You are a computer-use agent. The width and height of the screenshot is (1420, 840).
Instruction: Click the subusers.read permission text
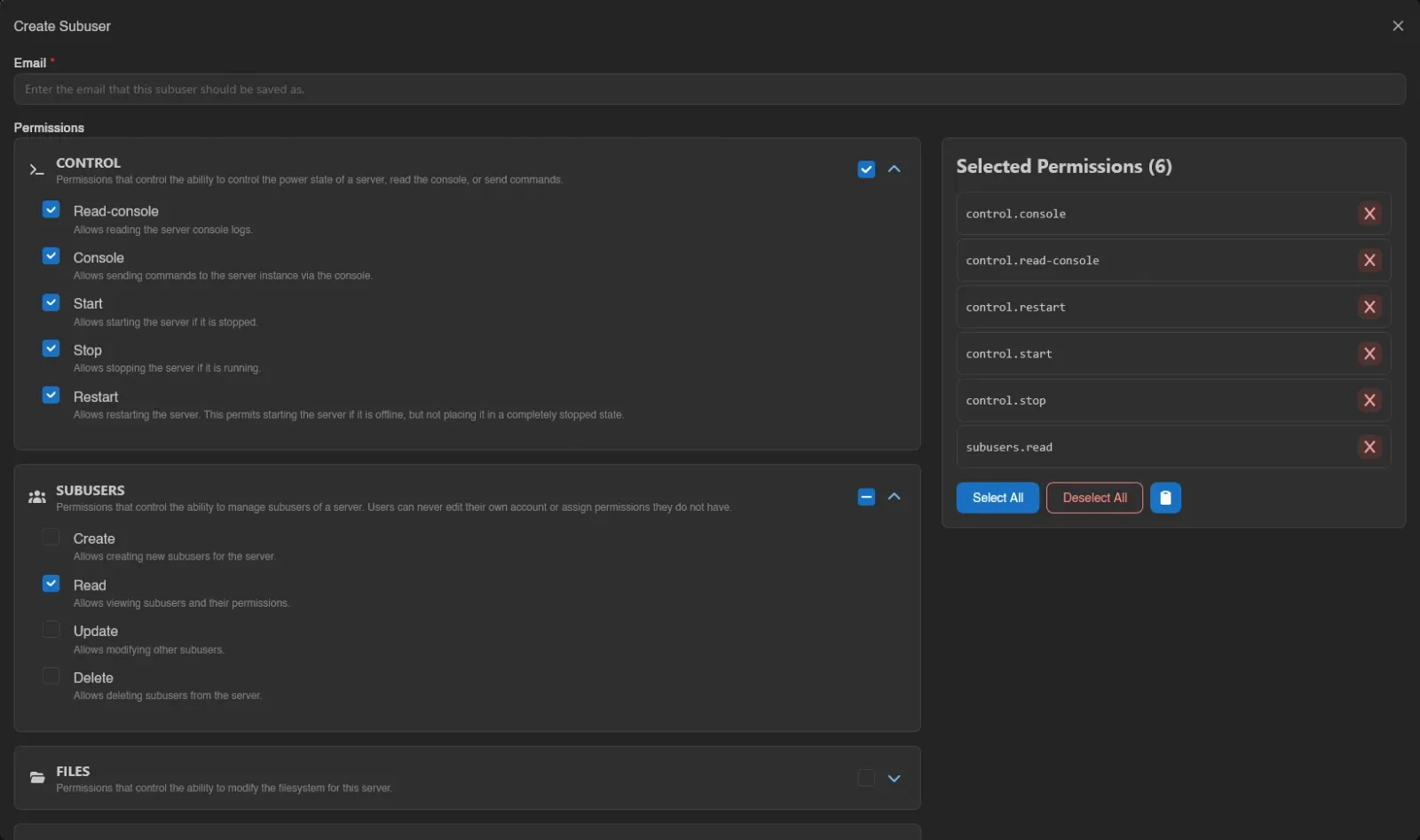point(1009,447)
